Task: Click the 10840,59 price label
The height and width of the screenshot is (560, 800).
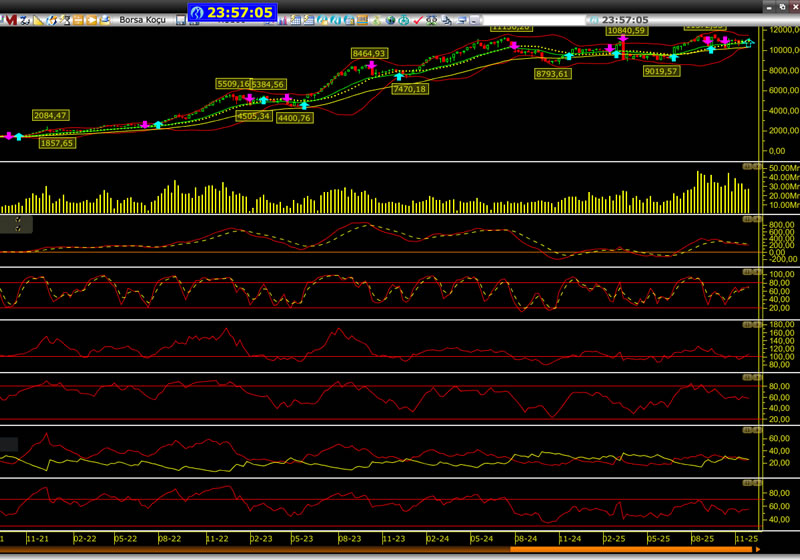Action: click(627, 31)
